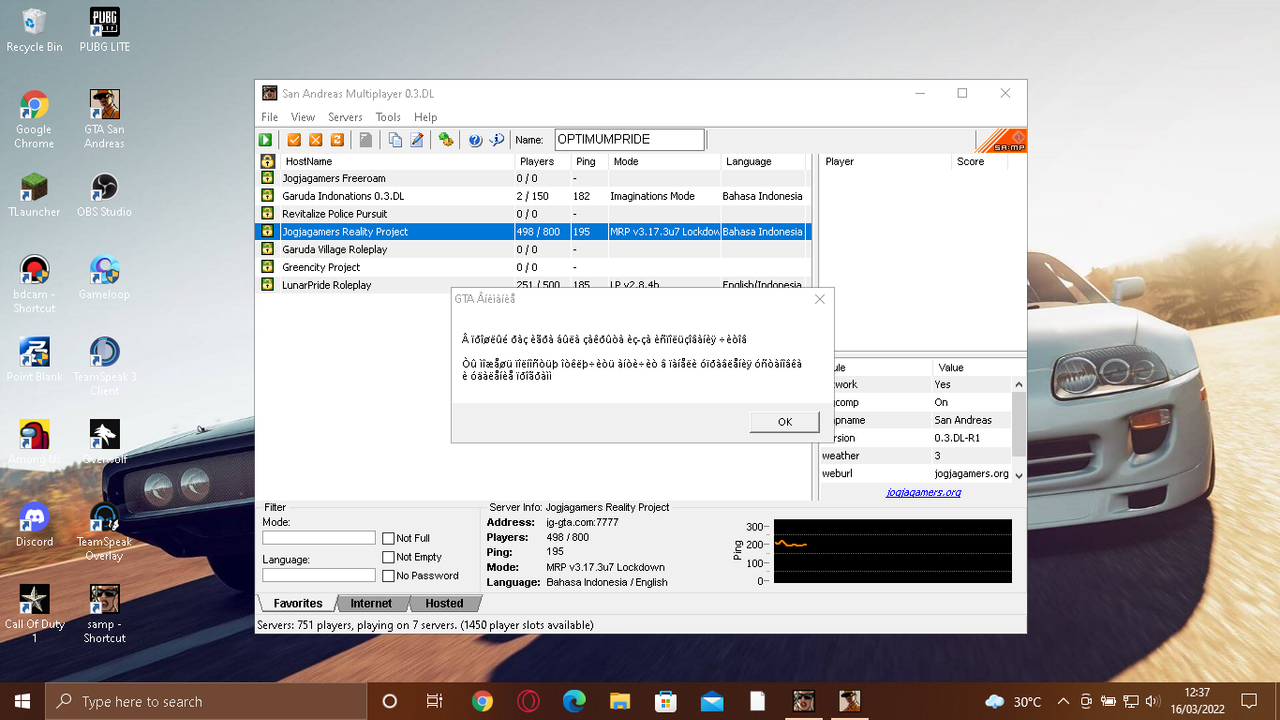Image resolution: width=1280 pixels, height=720 pixels.
Task: Click the orange refresh server icon
Action: click(337, 140)
